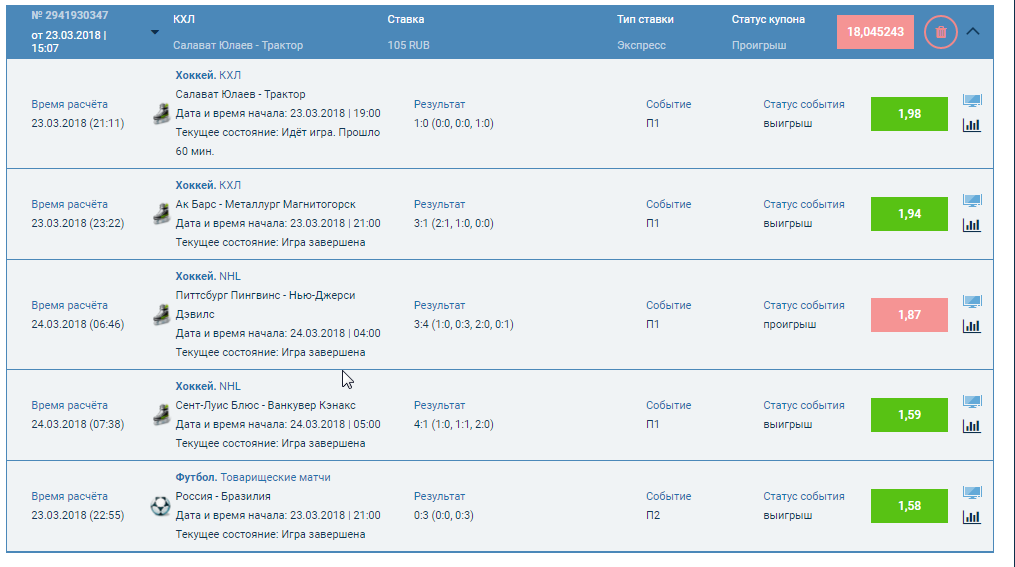Click the soccer ball icon for Россия - Бразилия
Screen dimensions: 1015x567
point(160,506)
